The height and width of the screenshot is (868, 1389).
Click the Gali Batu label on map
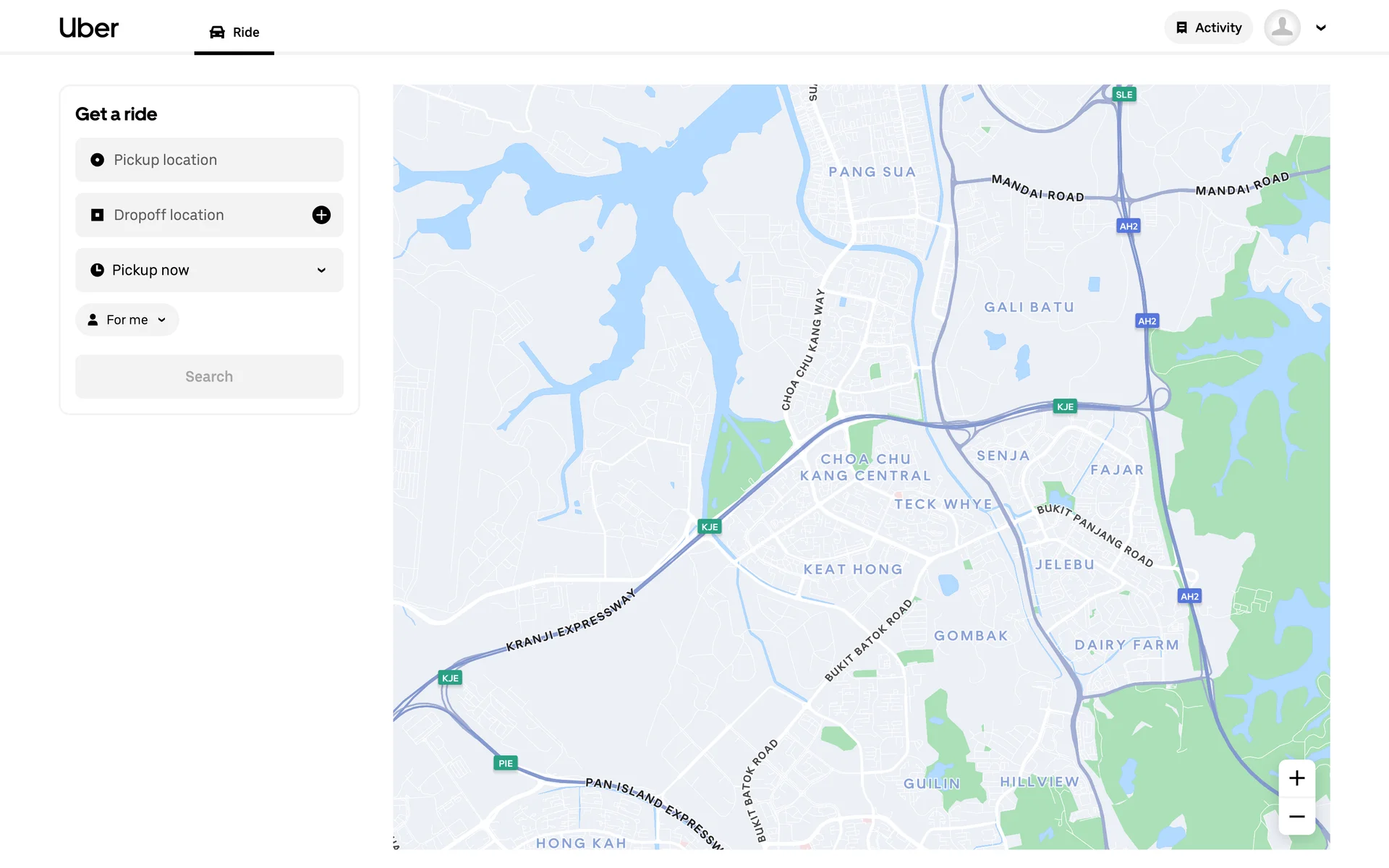(x=1029, y=307)
